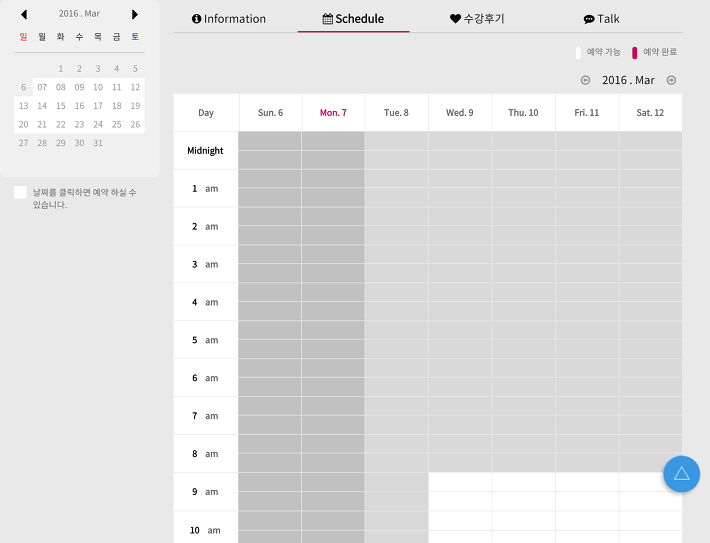Image resolution: width=710 pixels, height=543 pixels.
Task: Select March 26 in mini calendar
Action: click(x=135, y=124)
